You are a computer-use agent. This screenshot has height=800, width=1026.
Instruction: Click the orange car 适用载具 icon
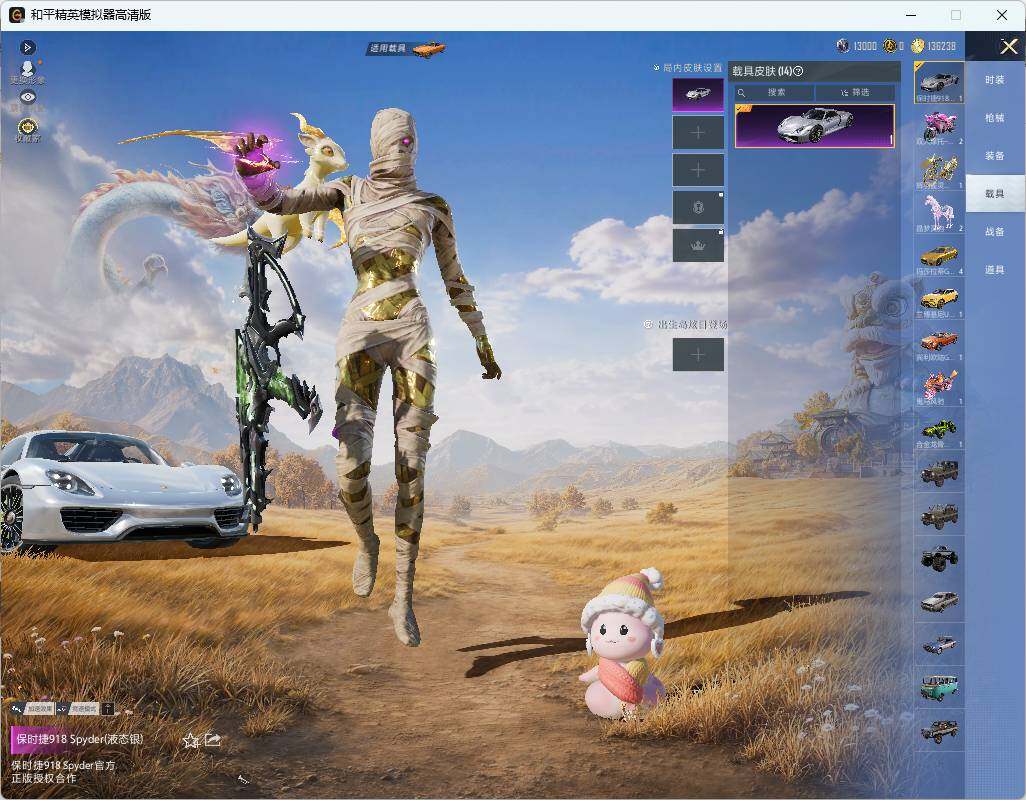(429, 48)
